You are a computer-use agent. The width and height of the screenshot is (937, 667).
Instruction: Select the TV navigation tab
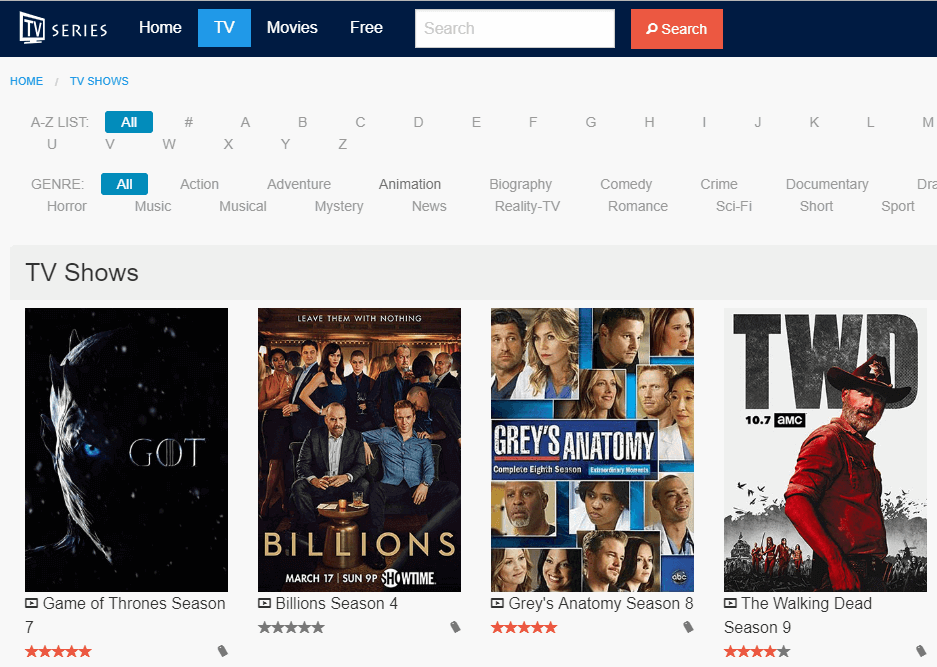(224, 27)
